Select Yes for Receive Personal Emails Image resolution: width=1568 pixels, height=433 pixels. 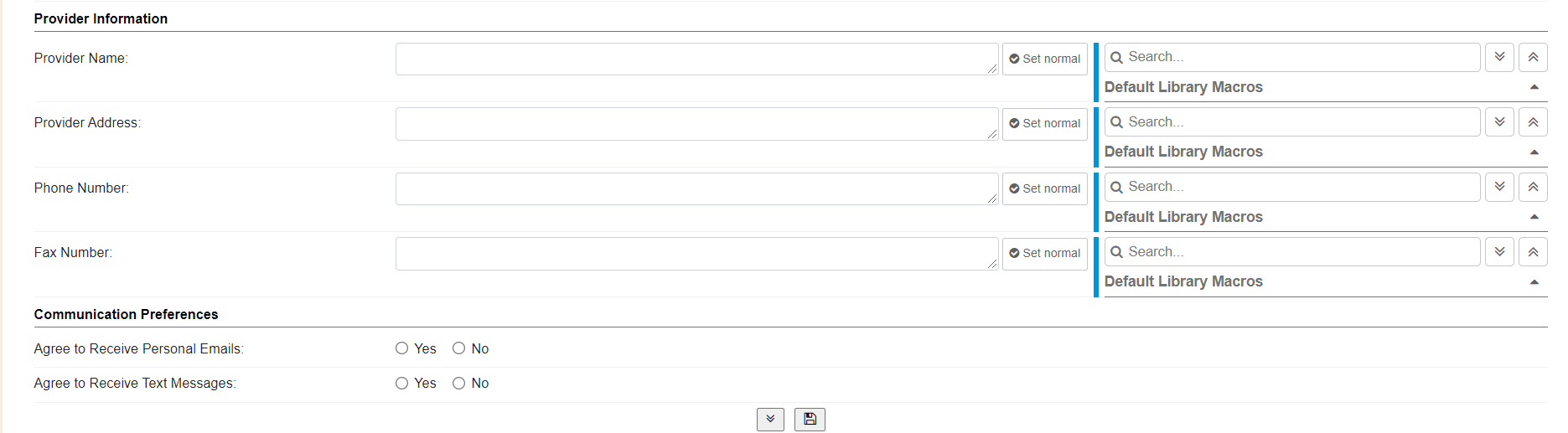coord(402,348)
